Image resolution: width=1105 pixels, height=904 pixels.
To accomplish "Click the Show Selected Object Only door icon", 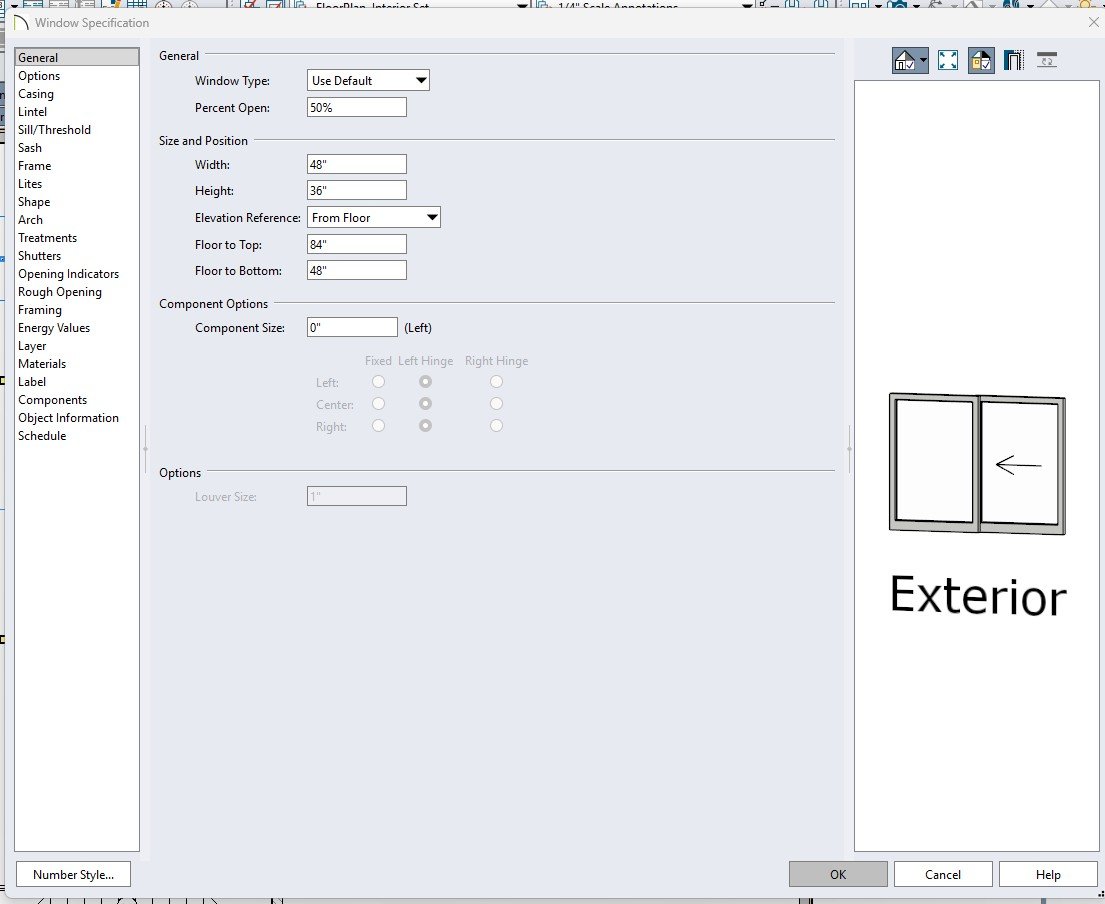I will tap(1013, 61).
